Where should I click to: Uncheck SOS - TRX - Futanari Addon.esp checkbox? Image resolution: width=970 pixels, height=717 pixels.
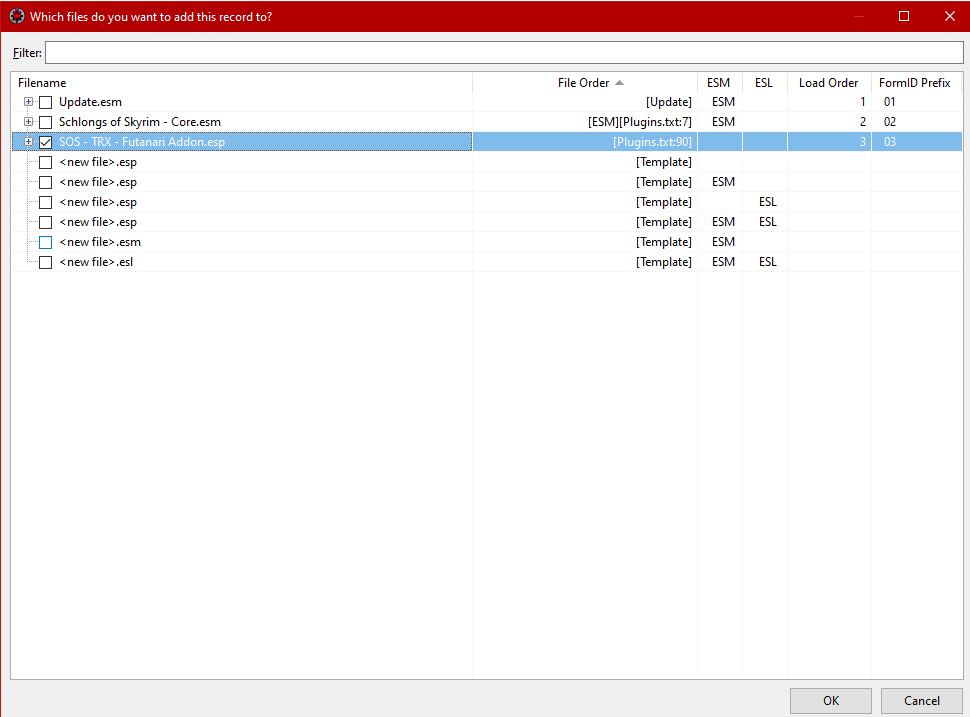pos(45,142)
